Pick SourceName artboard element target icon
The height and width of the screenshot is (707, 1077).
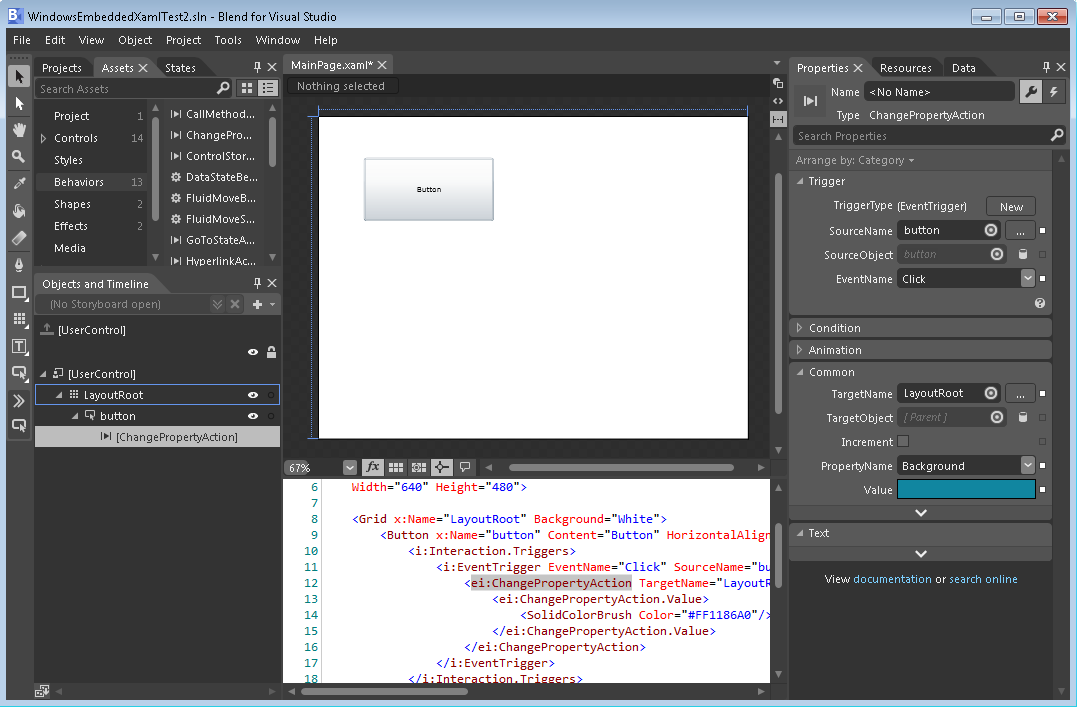point(990,230)
